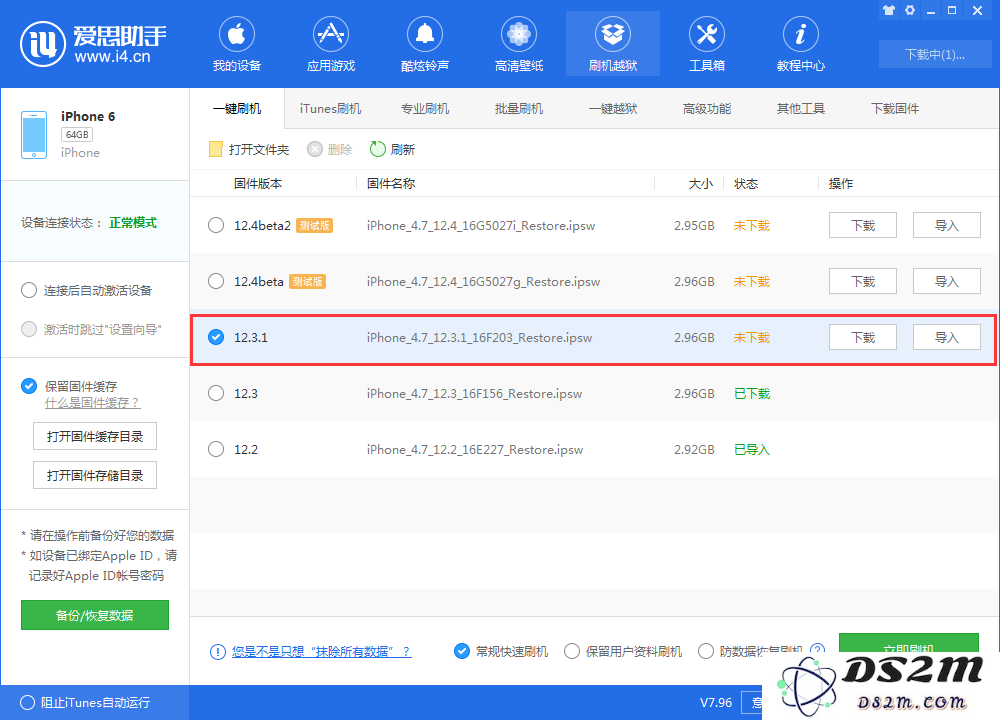Click the skin shirt icon in title bar
The width and height of the screenshot is (1000, 720).
pos(889,10)
